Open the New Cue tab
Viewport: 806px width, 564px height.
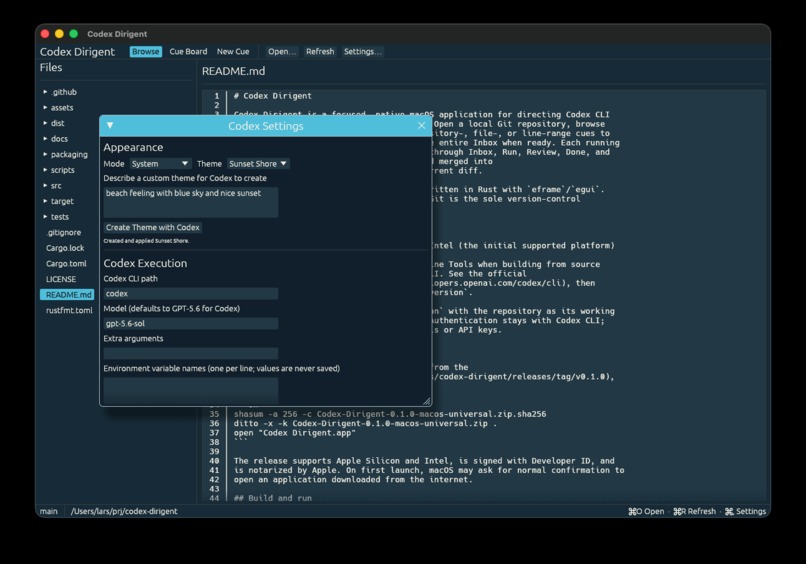pyautogui.click(x=233, y=51)
